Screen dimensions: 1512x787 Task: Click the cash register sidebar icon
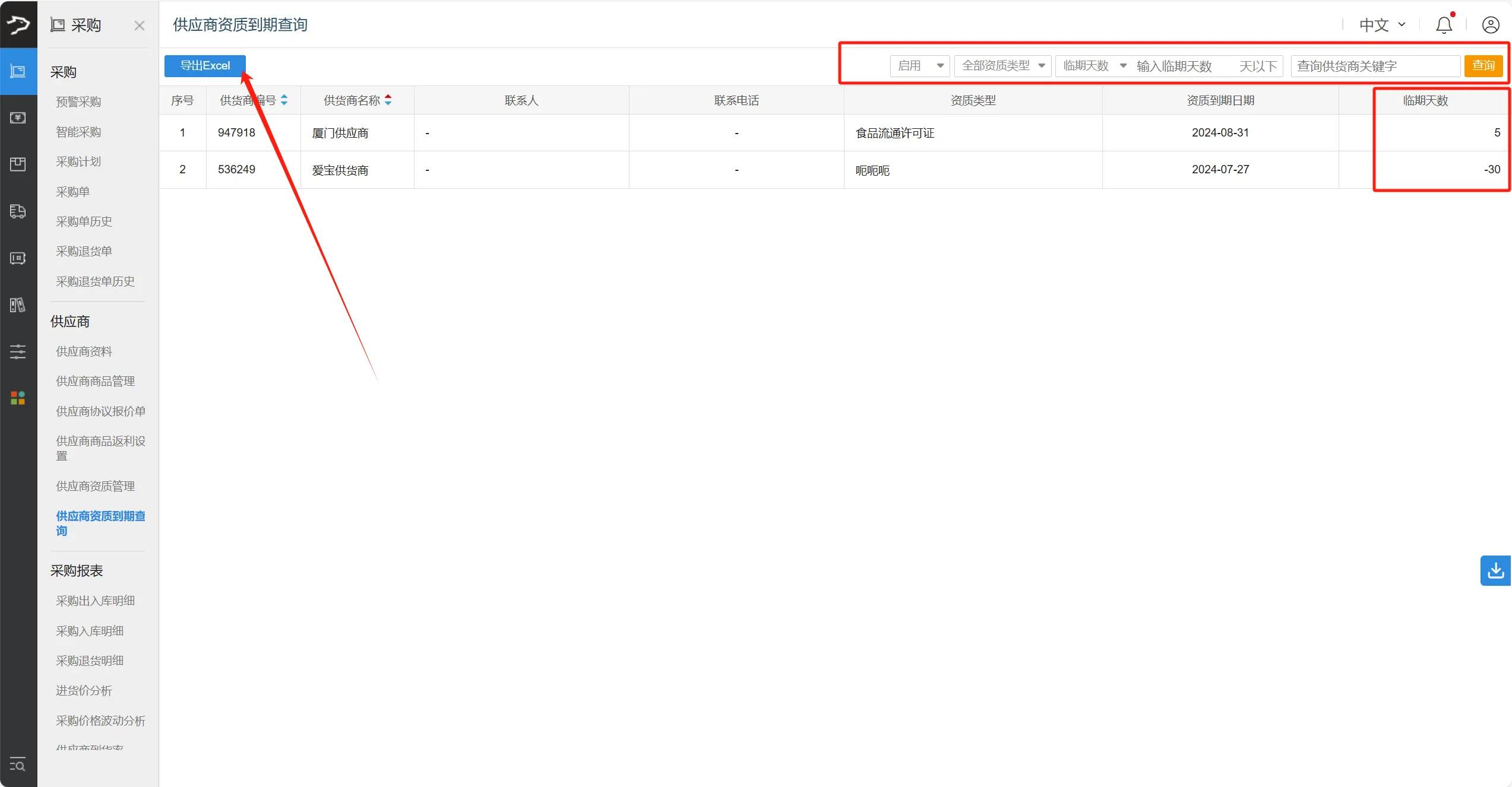click(18, 258)
